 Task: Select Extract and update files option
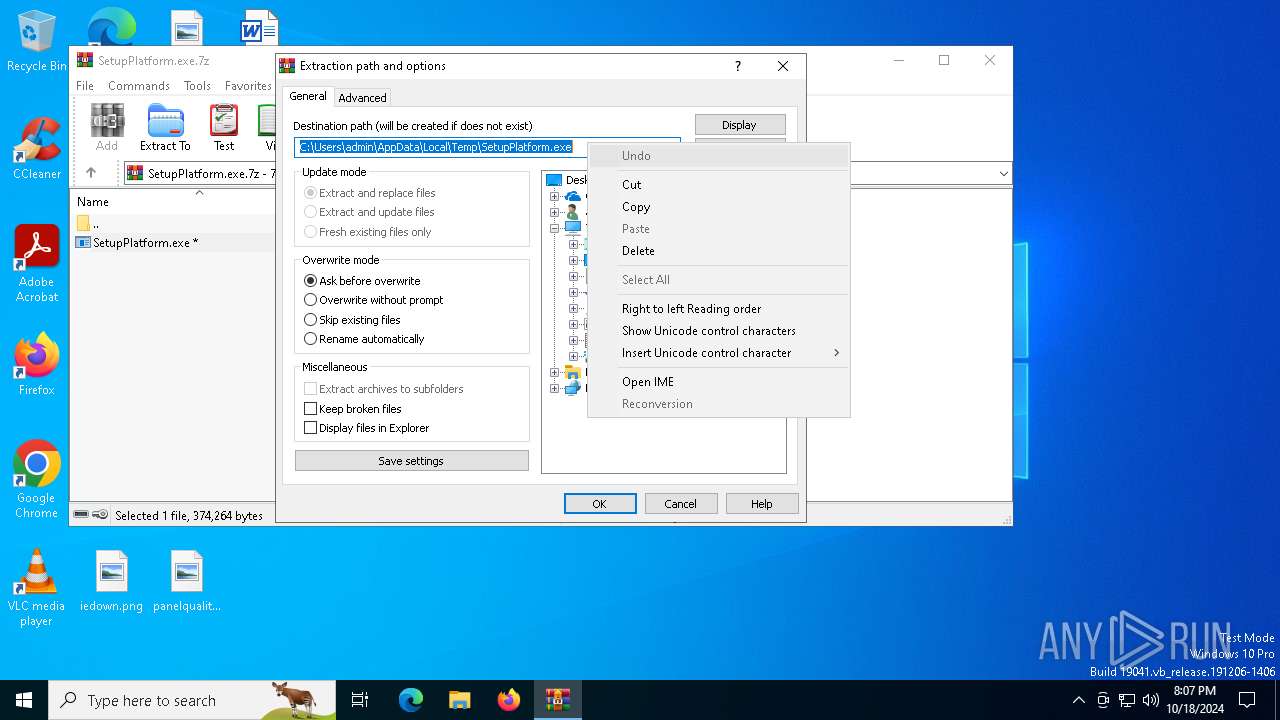[369, 212]
